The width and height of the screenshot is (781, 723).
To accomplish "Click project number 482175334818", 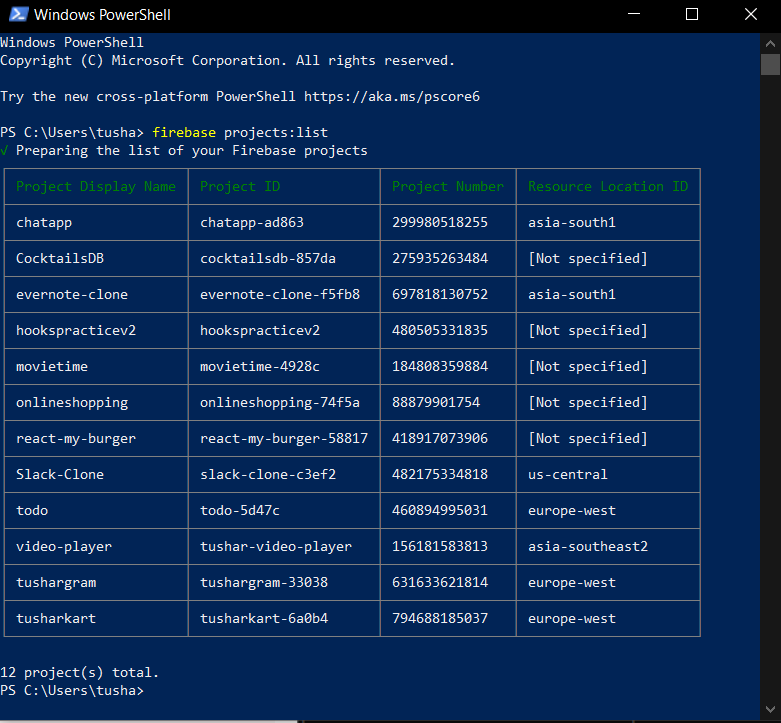I will [x=440, y=474].
